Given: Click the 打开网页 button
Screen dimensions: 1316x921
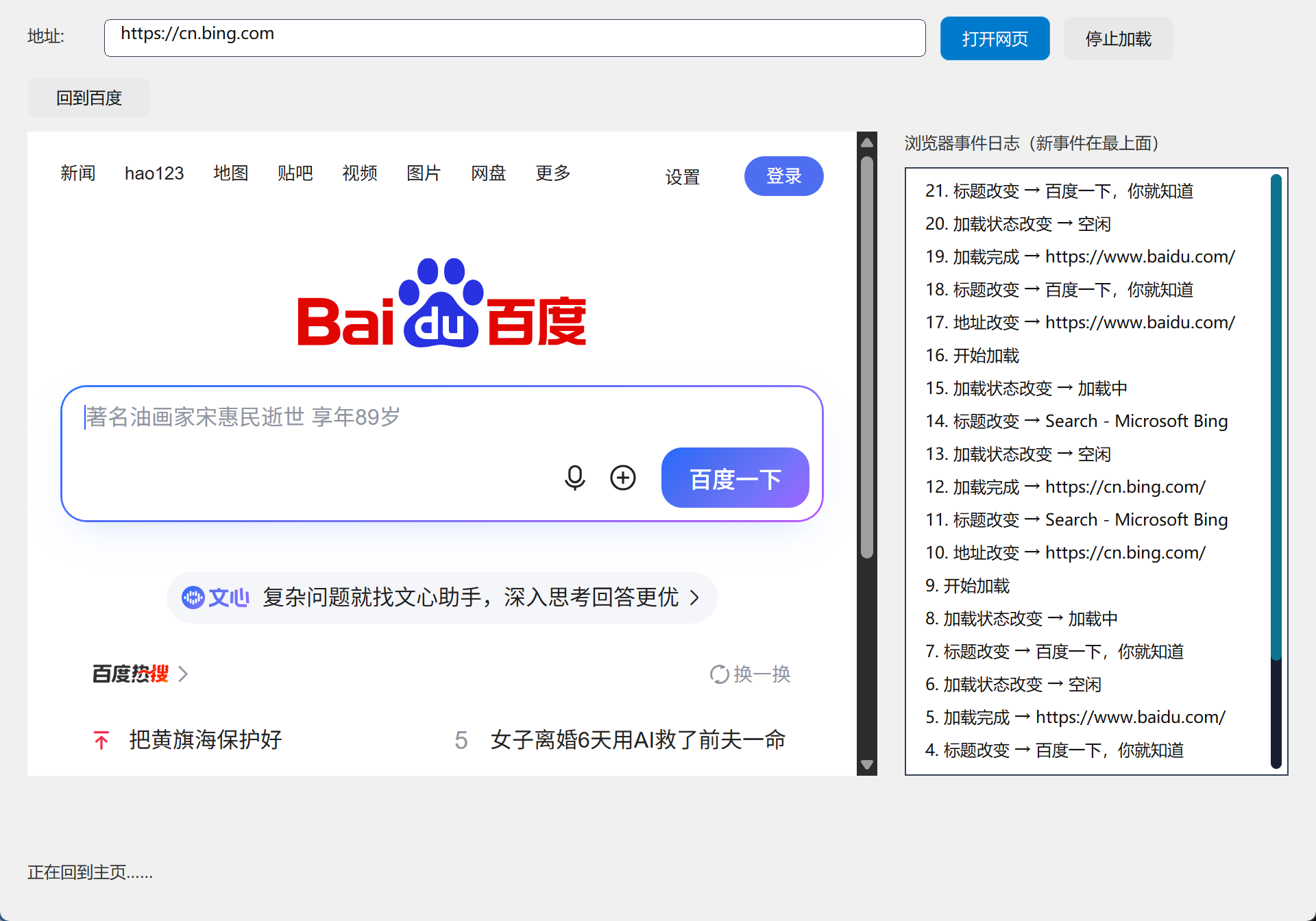Looking at the screenshot, I should 995,38.
